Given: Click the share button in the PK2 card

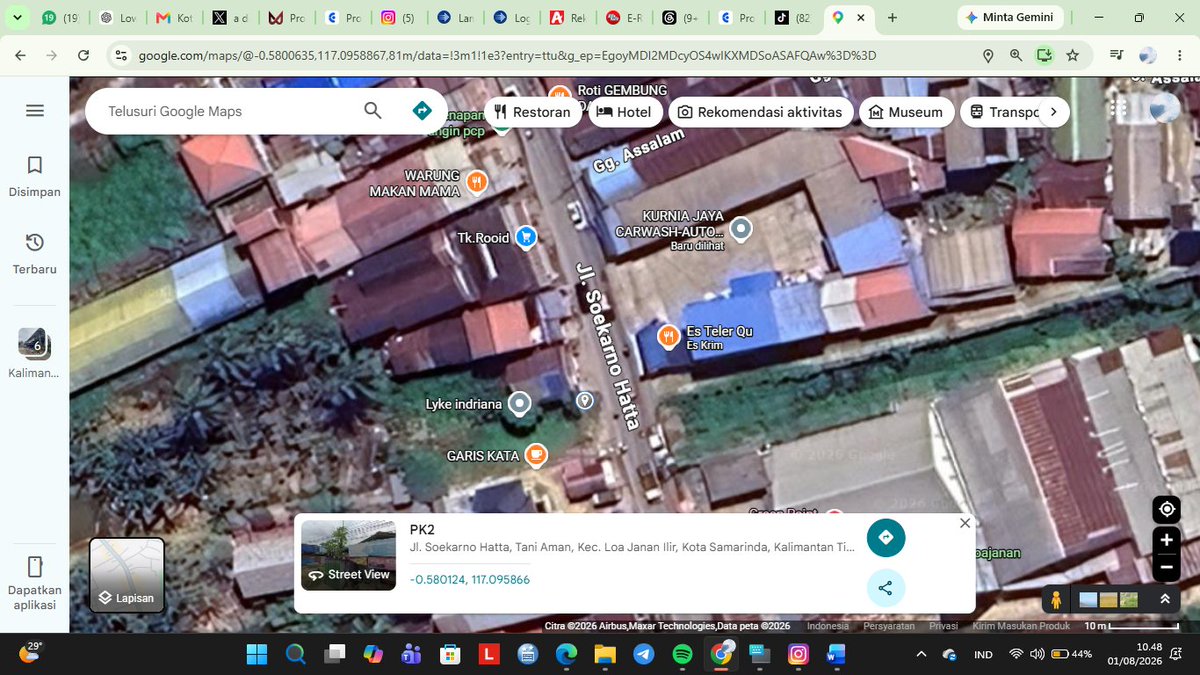Looking at the screenshot, I should [885, 587].
